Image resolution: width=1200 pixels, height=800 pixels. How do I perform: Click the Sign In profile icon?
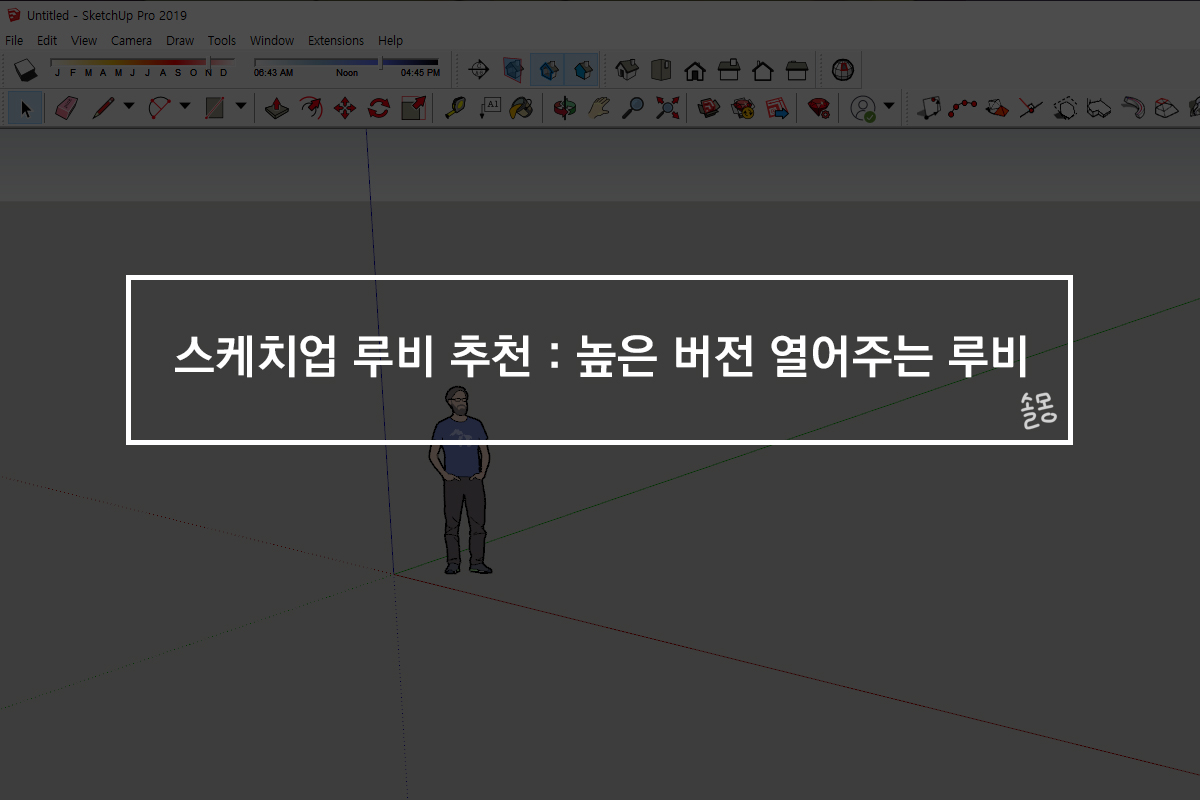pyautogui.click(x=862, y=108)
